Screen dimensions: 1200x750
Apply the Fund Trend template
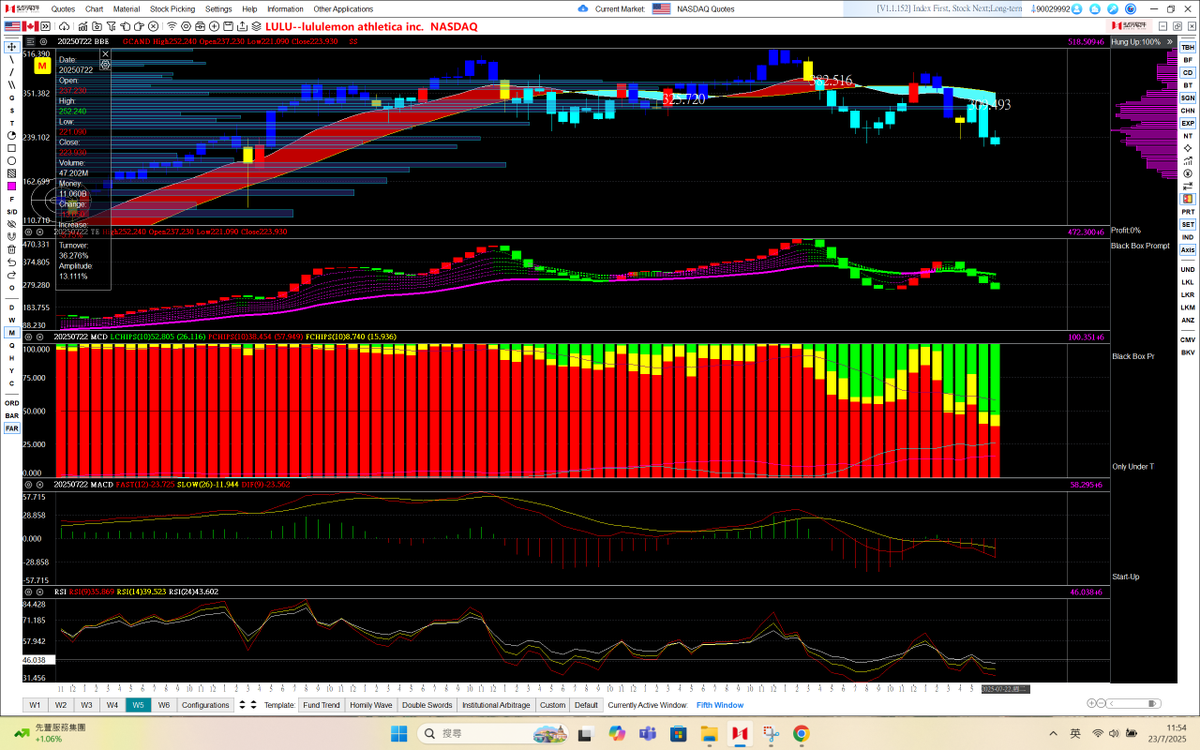(x=323, y=705)
